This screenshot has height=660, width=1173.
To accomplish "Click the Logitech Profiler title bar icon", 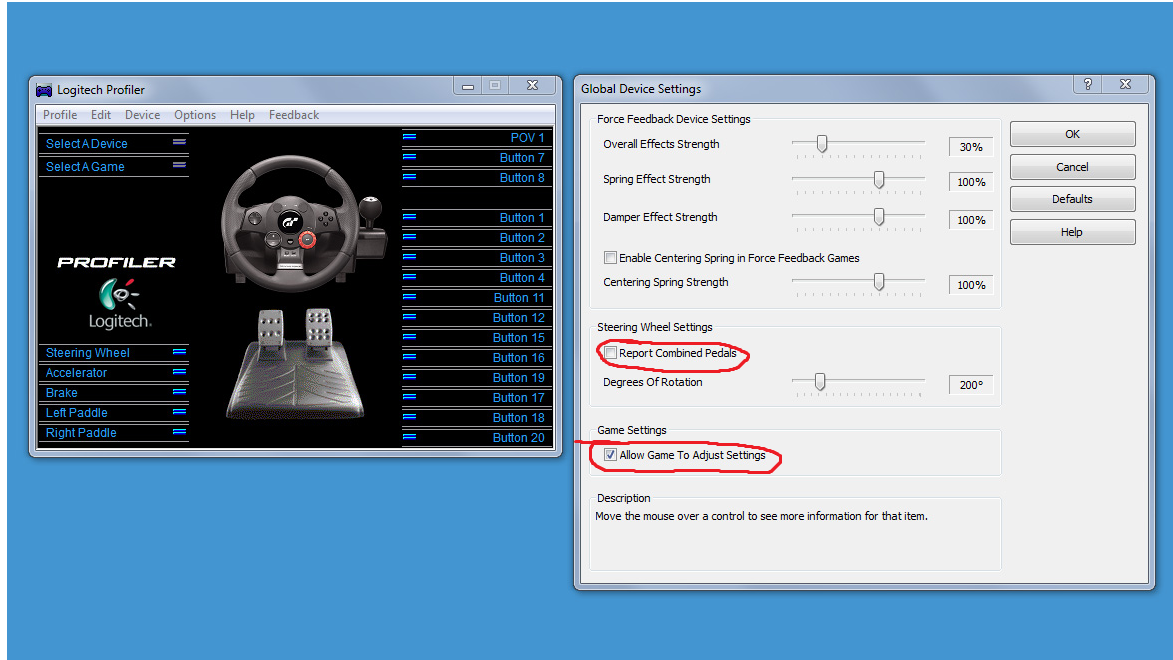I will click(44, 90).
